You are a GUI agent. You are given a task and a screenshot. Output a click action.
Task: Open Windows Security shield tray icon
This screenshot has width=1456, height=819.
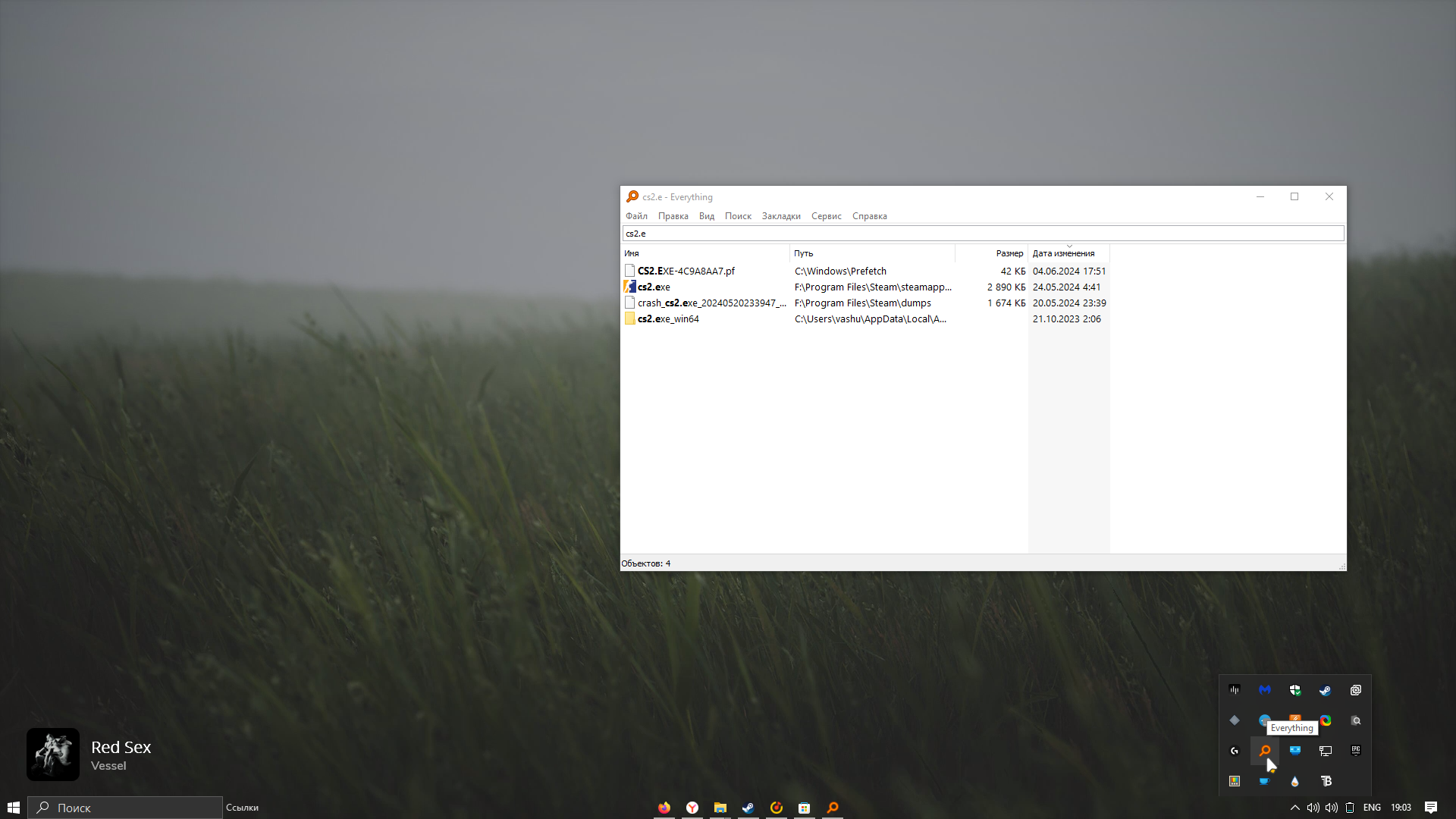[1294, 690]
